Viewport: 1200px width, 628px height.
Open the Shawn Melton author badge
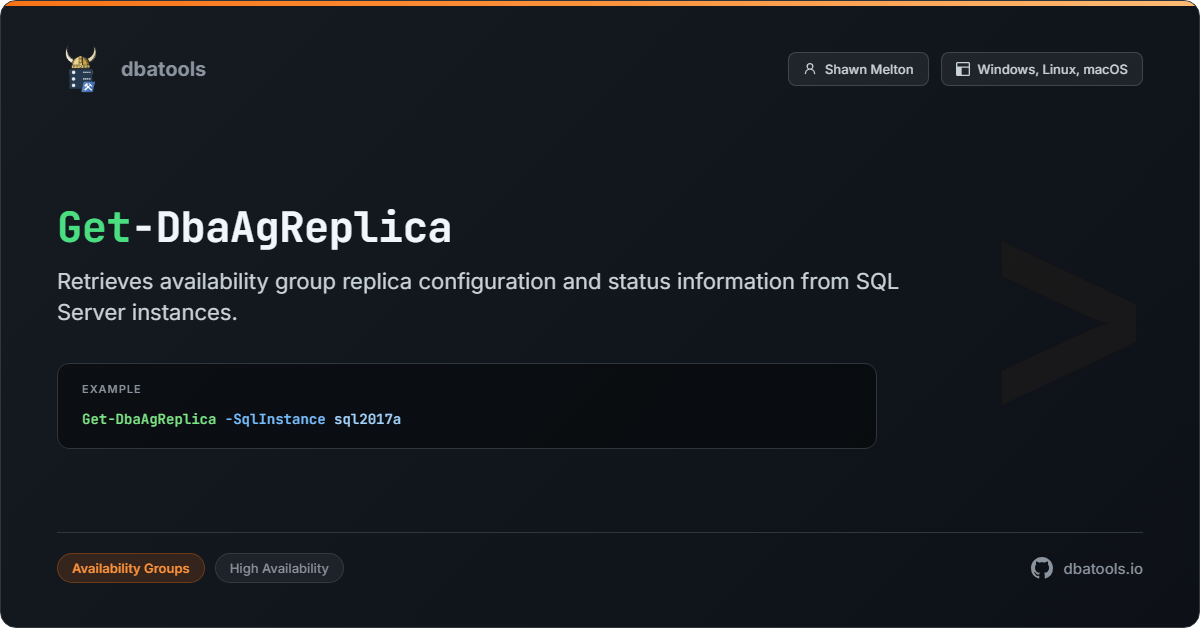pos(858,69)
